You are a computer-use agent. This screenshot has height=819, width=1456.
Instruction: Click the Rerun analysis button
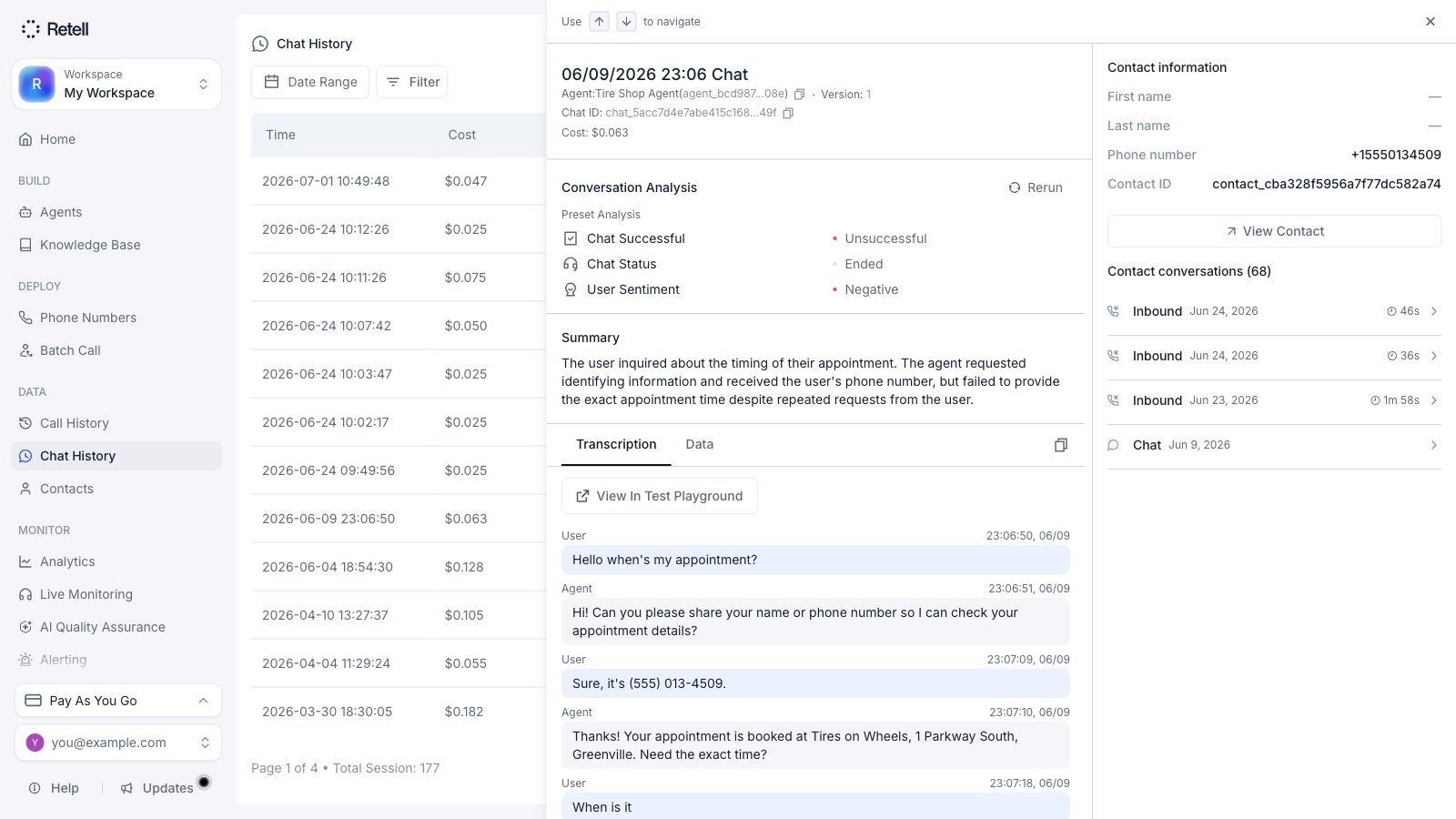point(1036,187)
